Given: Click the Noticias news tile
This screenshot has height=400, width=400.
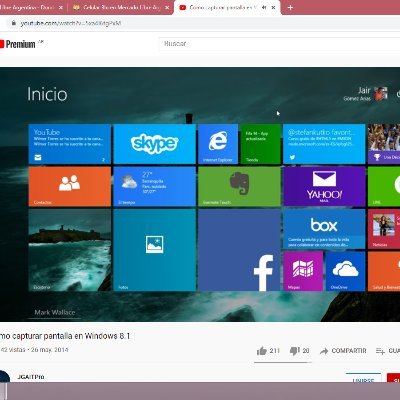Looking at the screenshot, I should [x=384, y=229].
